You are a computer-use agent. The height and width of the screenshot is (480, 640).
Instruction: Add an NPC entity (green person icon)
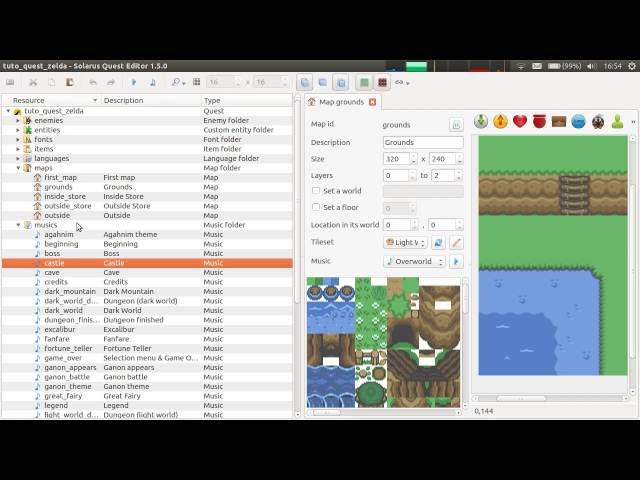pyautogui.click(x=618, y=121)
